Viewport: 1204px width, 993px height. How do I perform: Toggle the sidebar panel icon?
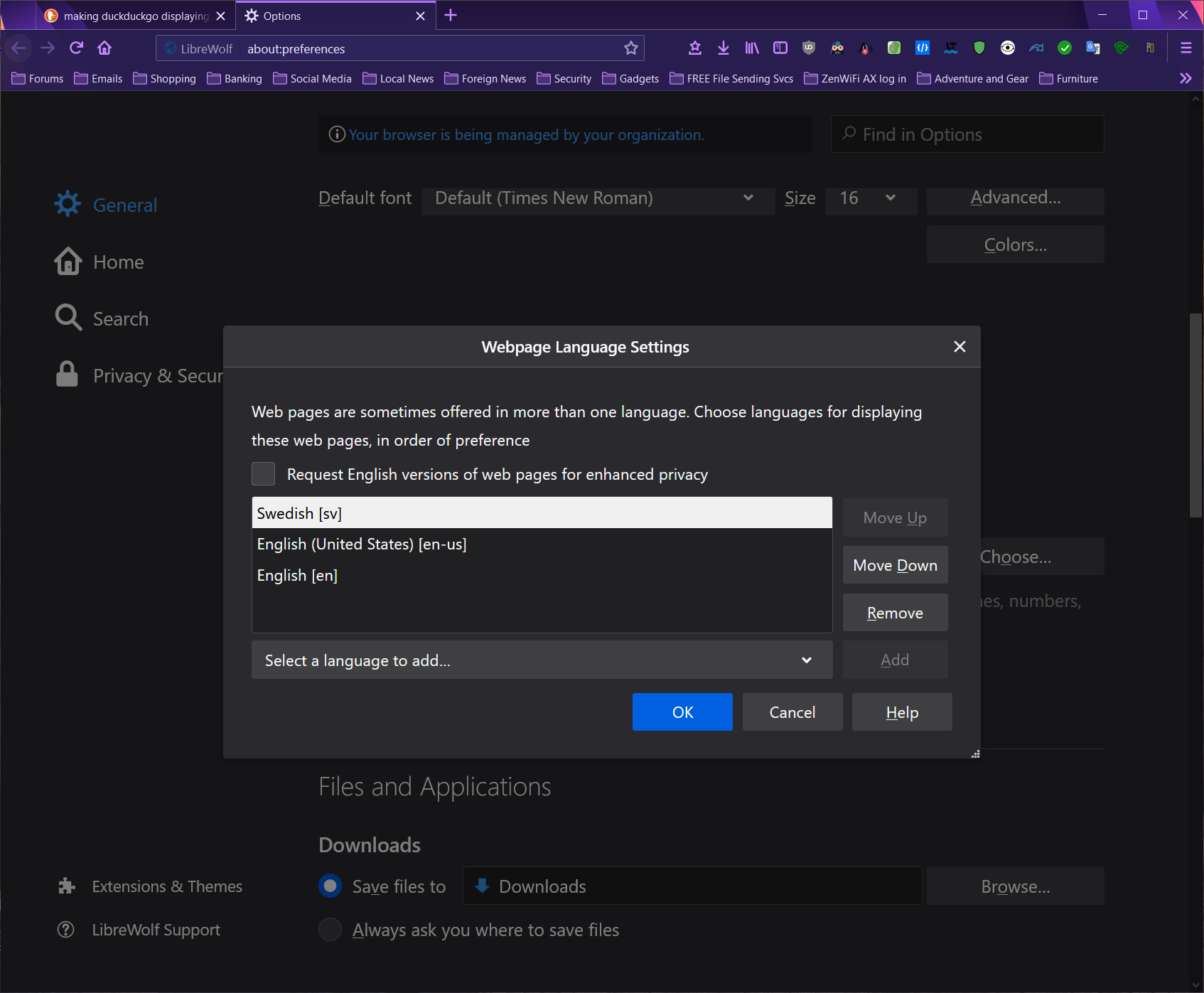(780, 48)
